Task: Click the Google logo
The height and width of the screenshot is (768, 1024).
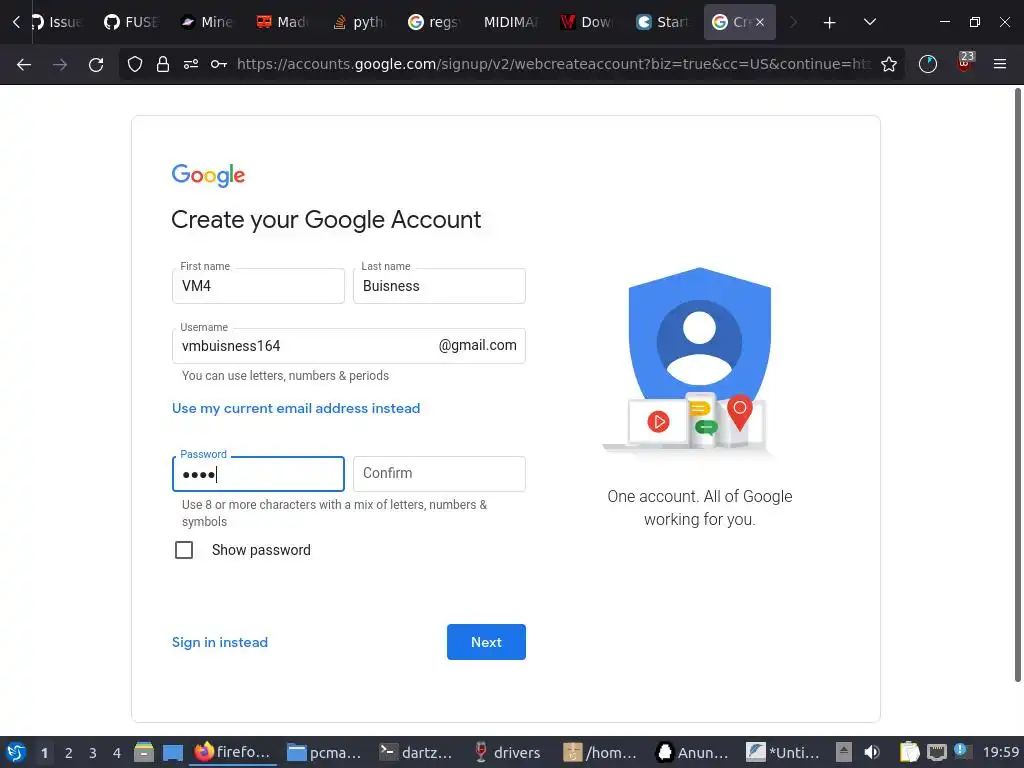Action: coord(208,175)
